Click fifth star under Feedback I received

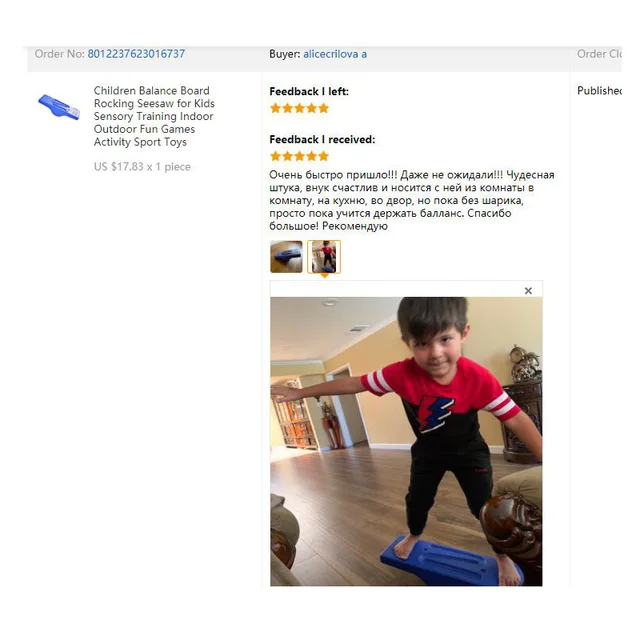point(324,156)
